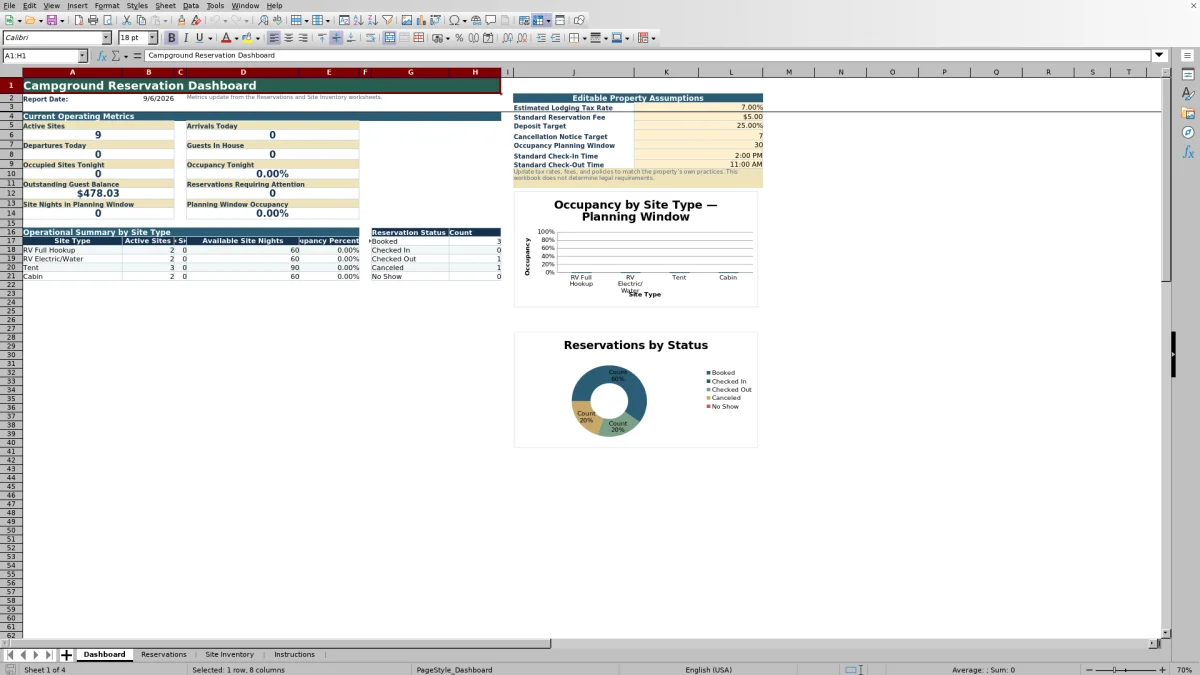The height and width of the screenshot is (675, 1200).
Task: Click the Export as PDF icon
Action: click(78, 20)
